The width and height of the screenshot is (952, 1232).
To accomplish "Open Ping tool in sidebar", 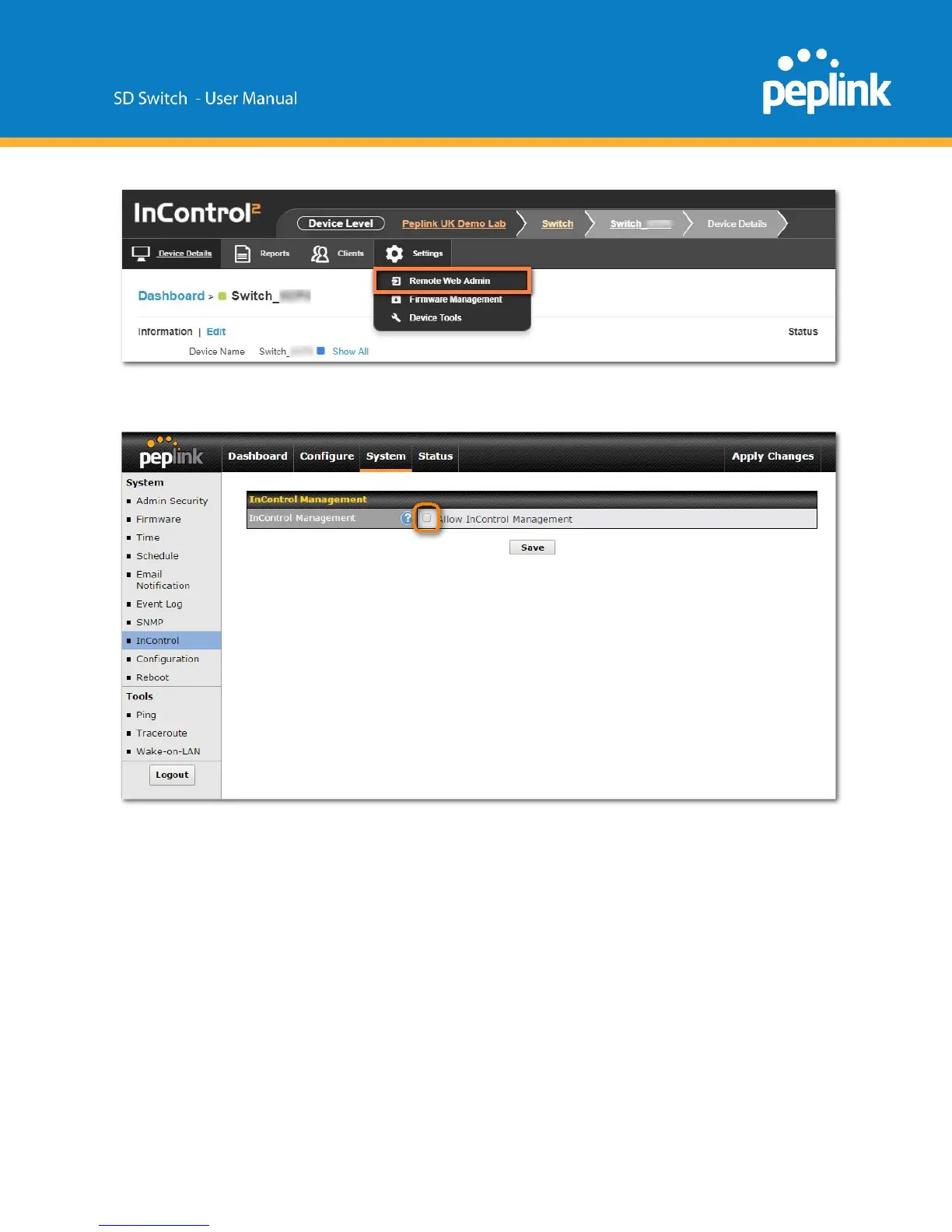I will (x=146, y=715).
